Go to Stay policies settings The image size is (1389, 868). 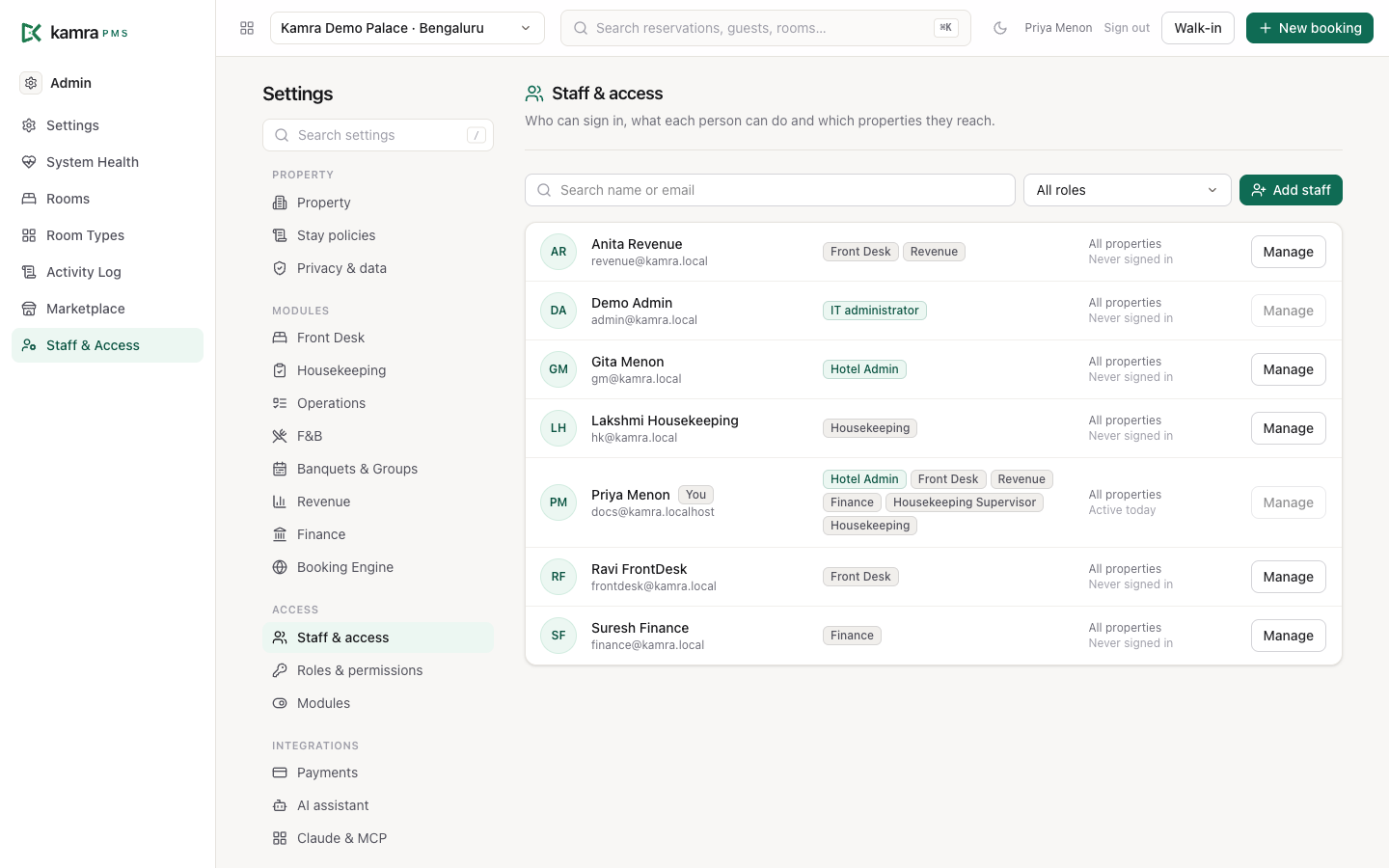click(x=378, y=235)
